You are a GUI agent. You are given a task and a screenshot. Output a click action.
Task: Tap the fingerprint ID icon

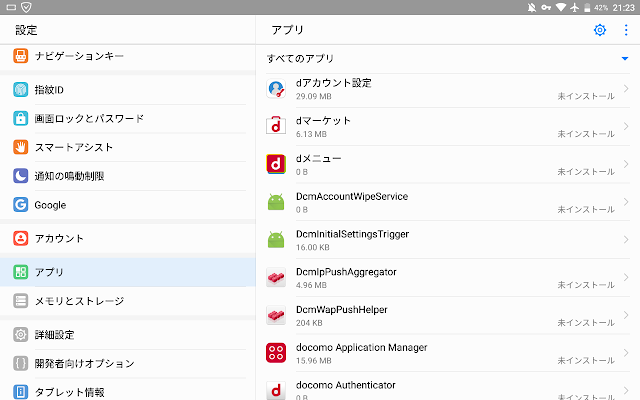click(x=21, y=90)
